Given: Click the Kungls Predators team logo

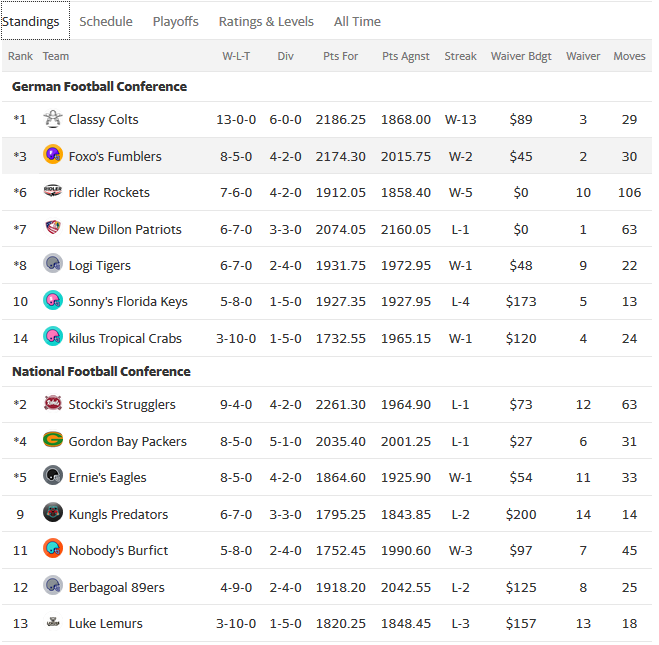Looking at the screenshot, I should click(x=53, y=514).
